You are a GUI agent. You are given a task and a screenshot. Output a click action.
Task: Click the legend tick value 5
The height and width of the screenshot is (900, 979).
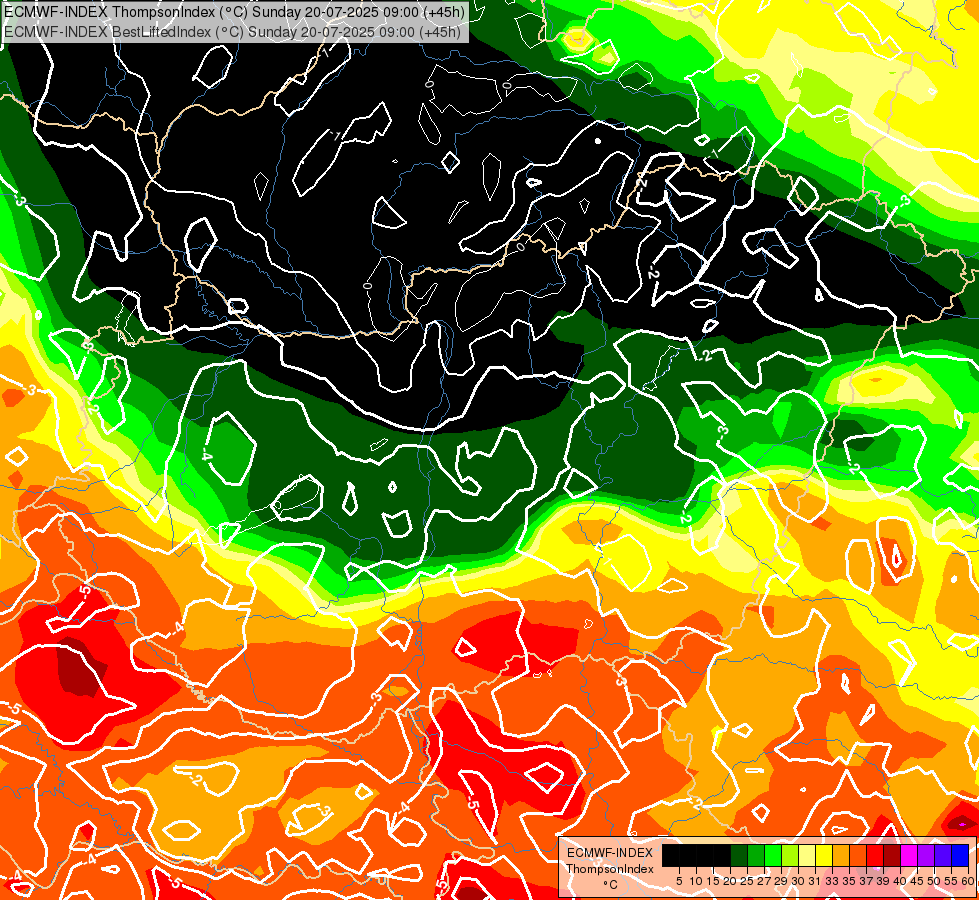click(679, 881)
